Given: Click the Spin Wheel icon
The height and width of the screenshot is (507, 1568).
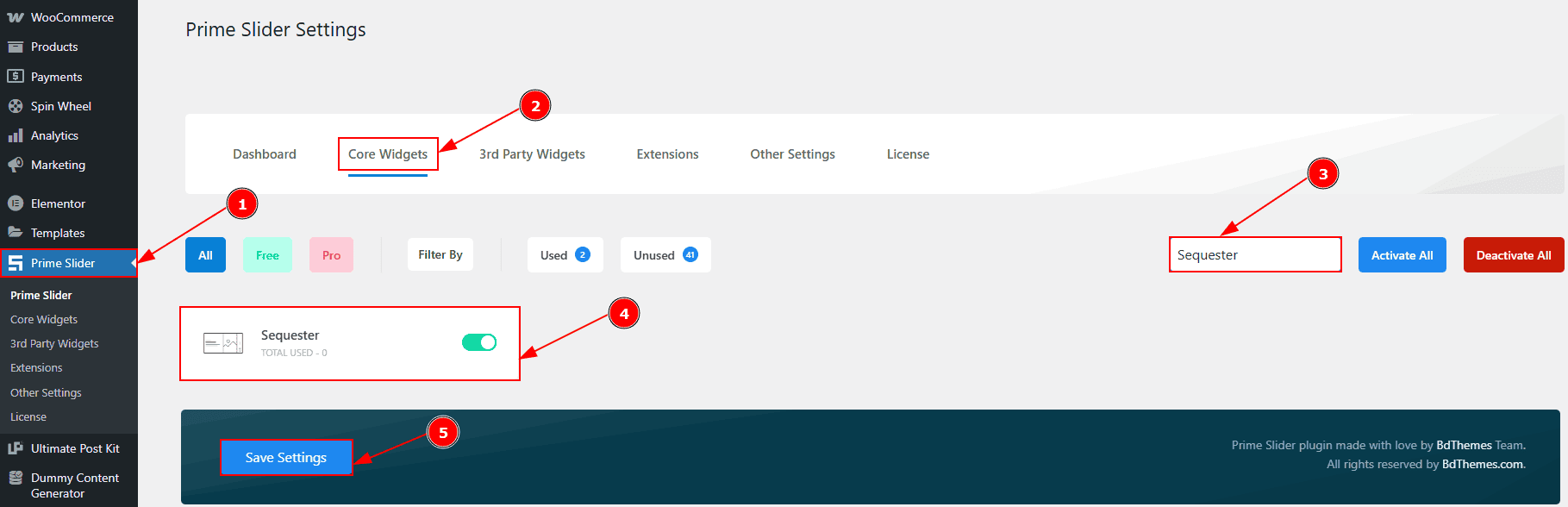Looking at the screenshot, I should [x=16, y=106].
